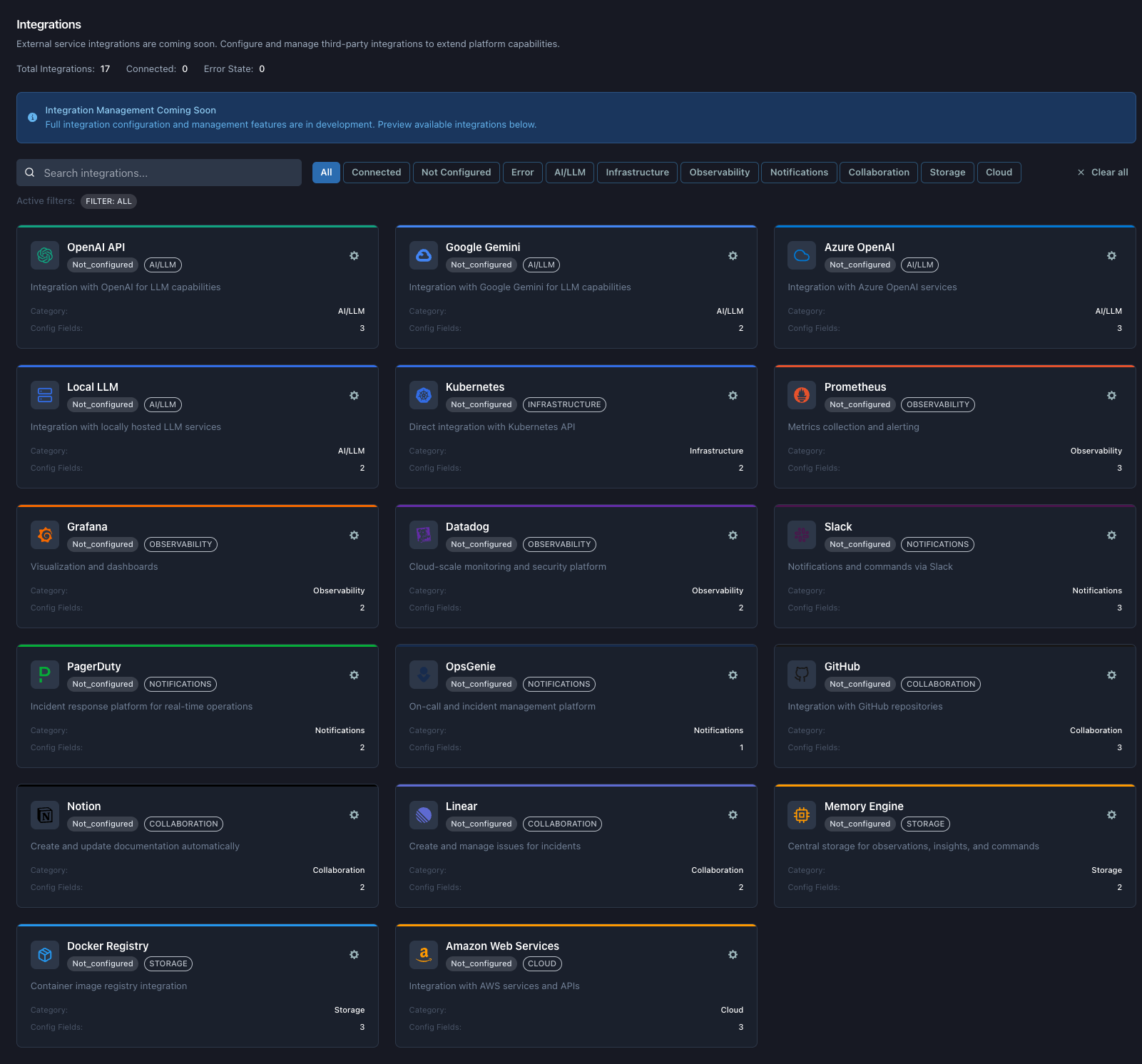Click the OpenAI API integration icon
Image resolution: width=1142 pixels, height=1064 pixels.
(44, 255)
